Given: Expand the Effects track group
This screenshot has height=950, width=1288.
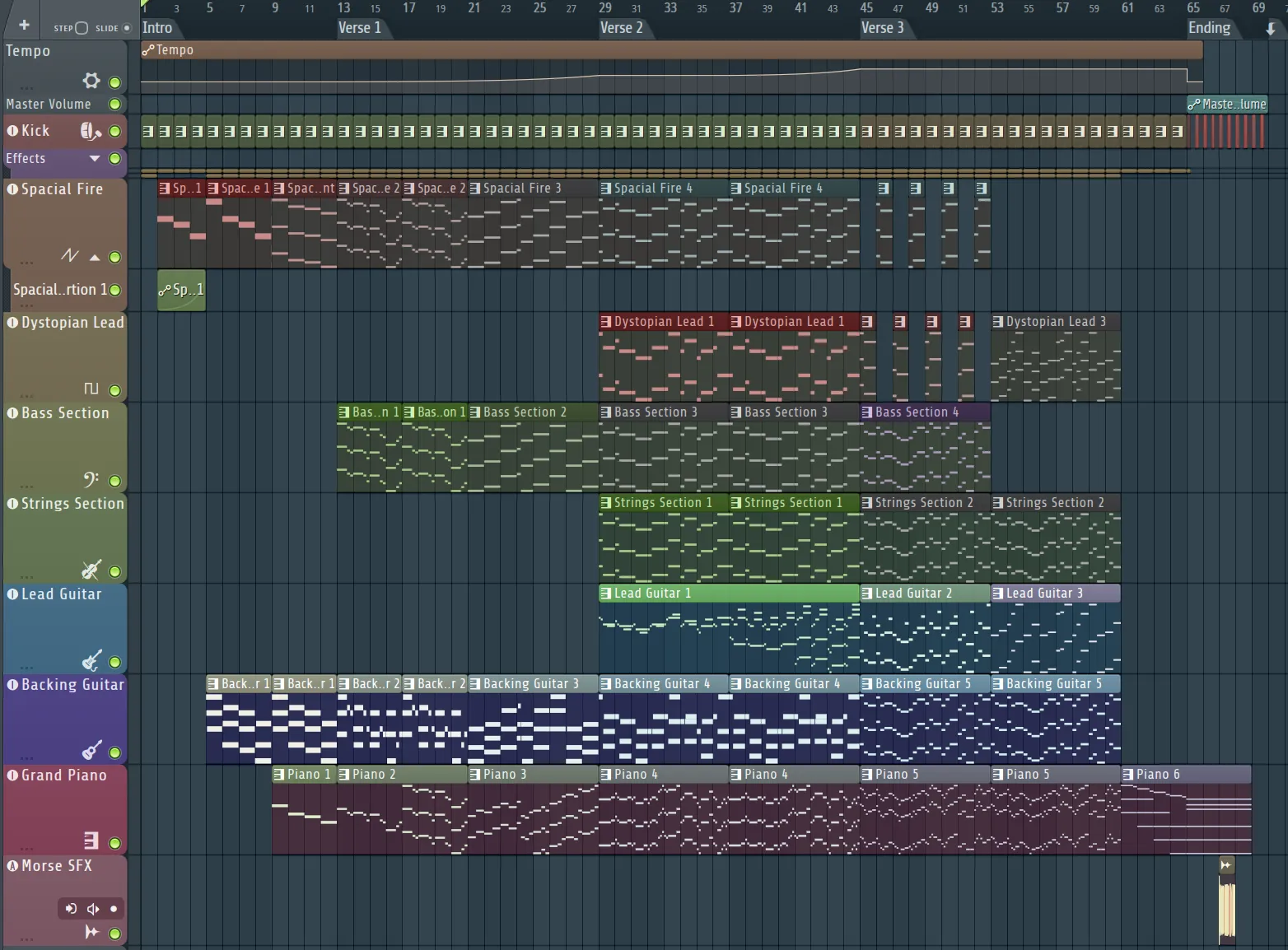Looking at the screenshot, I should tap(95, 158).
